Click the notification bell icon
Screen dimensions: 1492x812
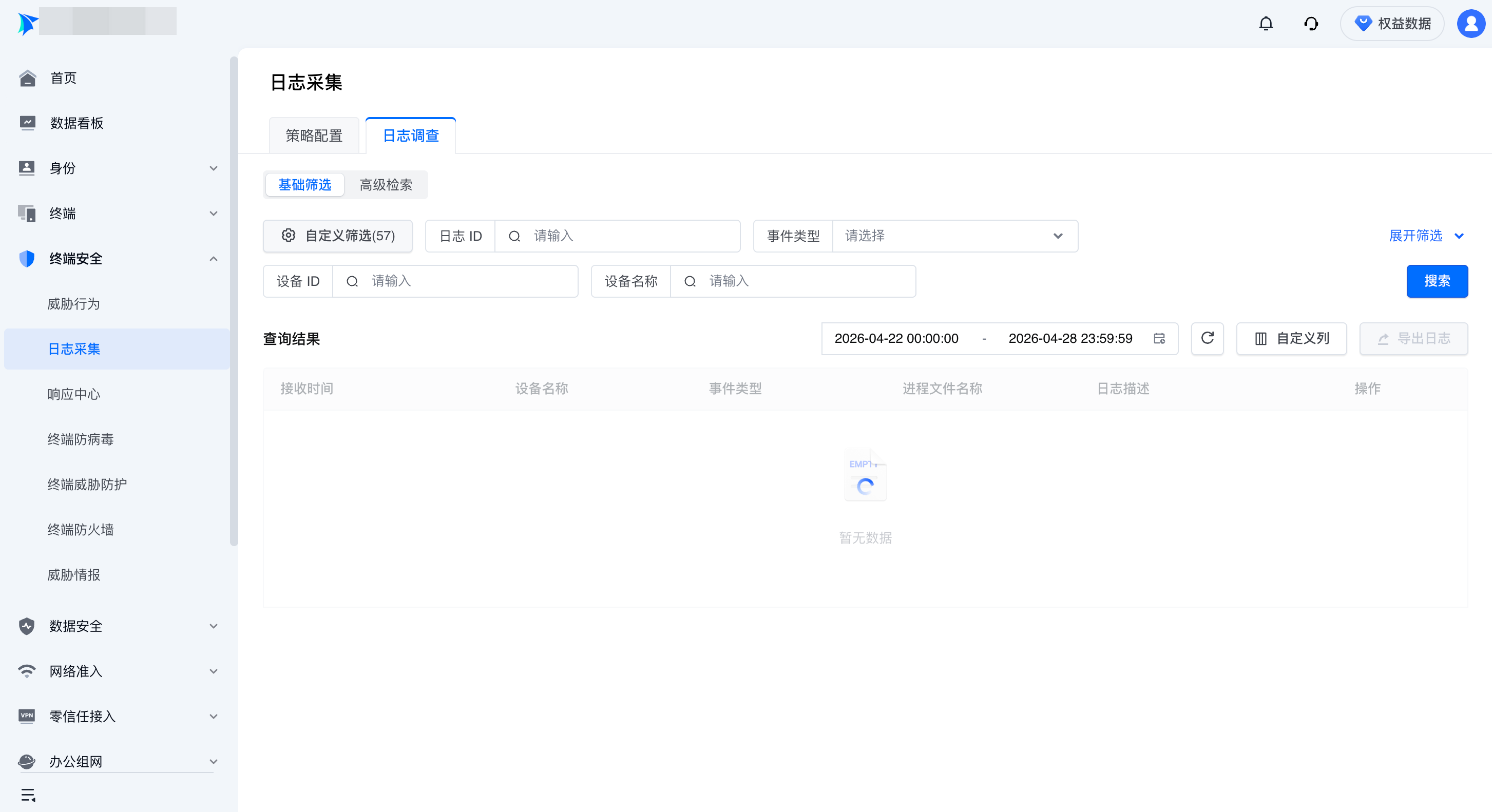(x=1266, y=24)
